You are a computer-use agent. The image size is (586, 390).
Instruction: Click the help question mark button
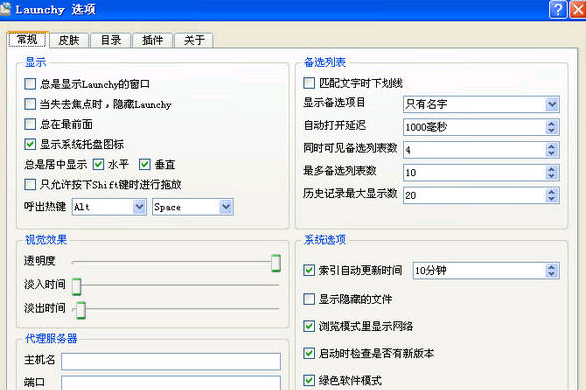coord(558,9)
